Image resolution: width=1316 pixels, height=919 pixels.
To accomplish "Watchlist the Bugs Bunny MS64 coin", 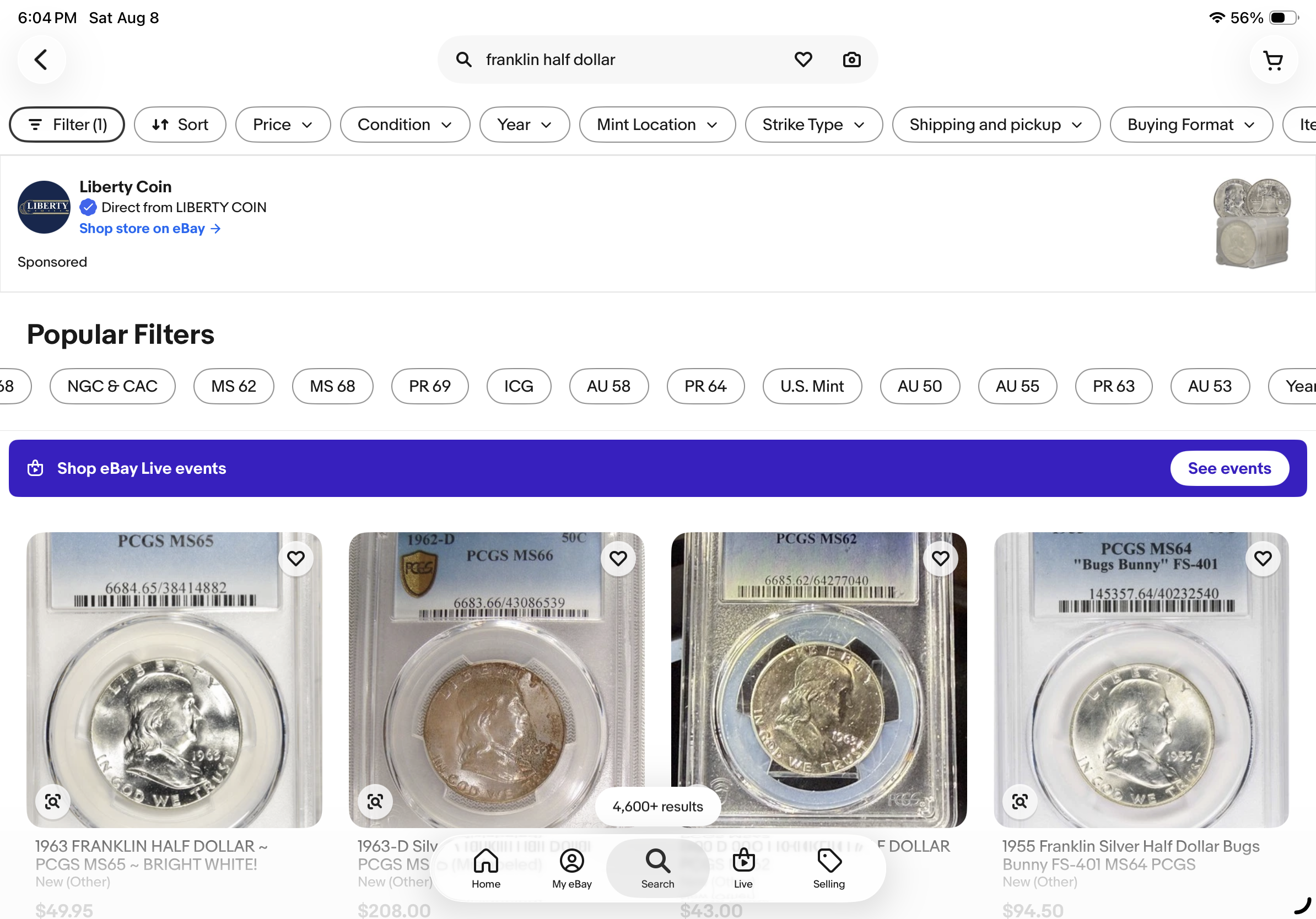I will 1263,558.
